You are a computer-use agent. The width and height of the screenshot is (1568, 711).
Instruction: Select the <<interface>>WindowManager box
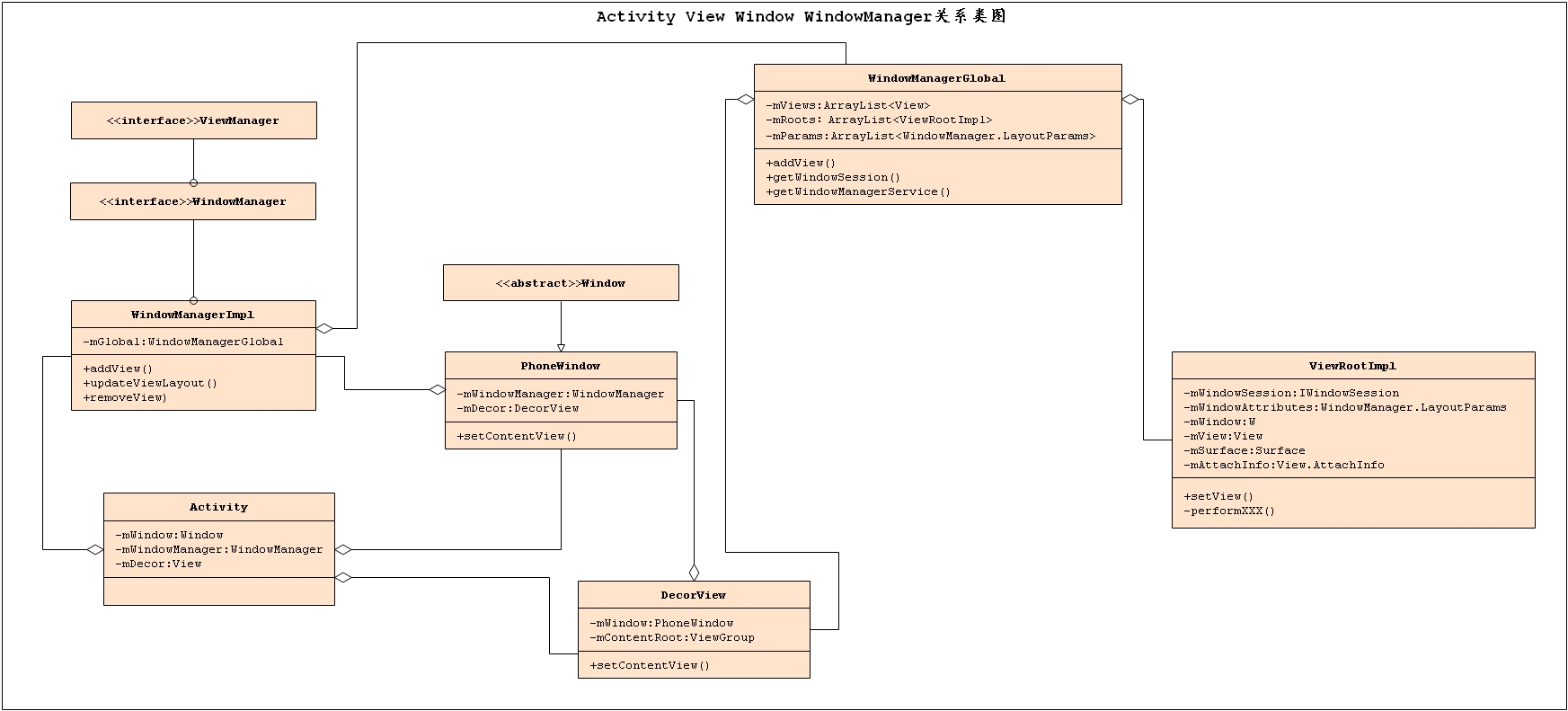[193, 201]
